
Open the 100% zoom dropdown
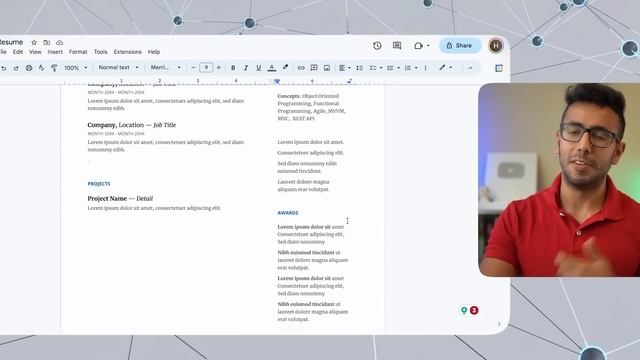tap(76, 68)
